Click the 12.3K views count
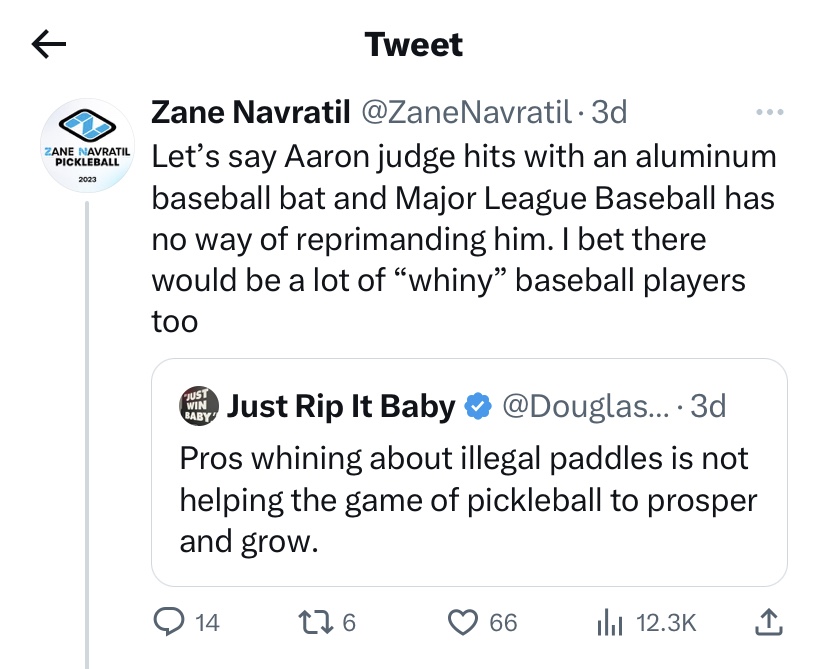The width and height of the screenshot is (828, 669). pos(665,623)
